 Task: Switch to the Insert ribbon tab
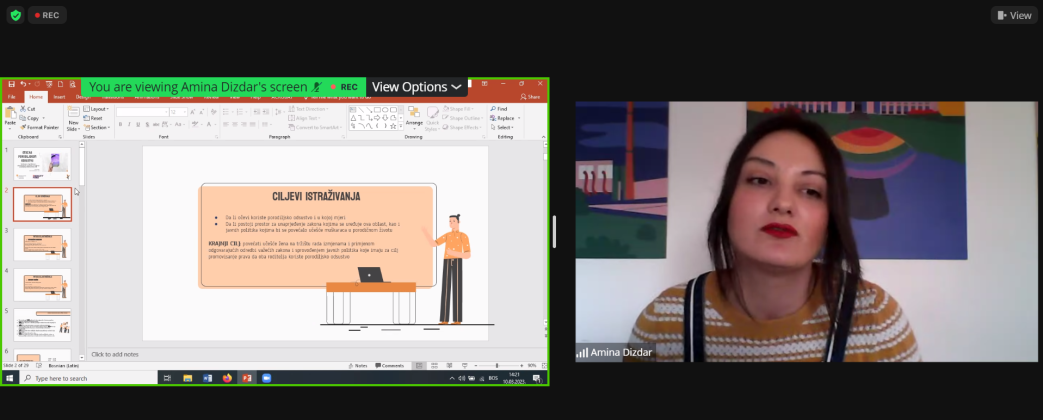[x=59, y=97]
